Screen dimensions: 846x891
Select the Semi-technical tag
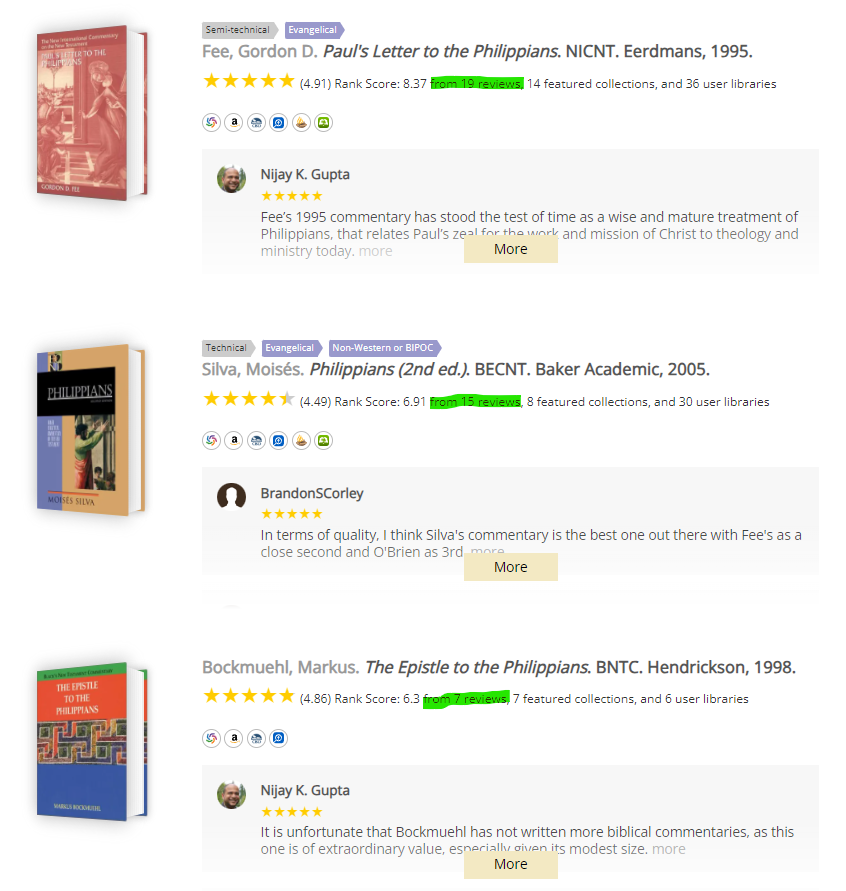coord(239,30)
